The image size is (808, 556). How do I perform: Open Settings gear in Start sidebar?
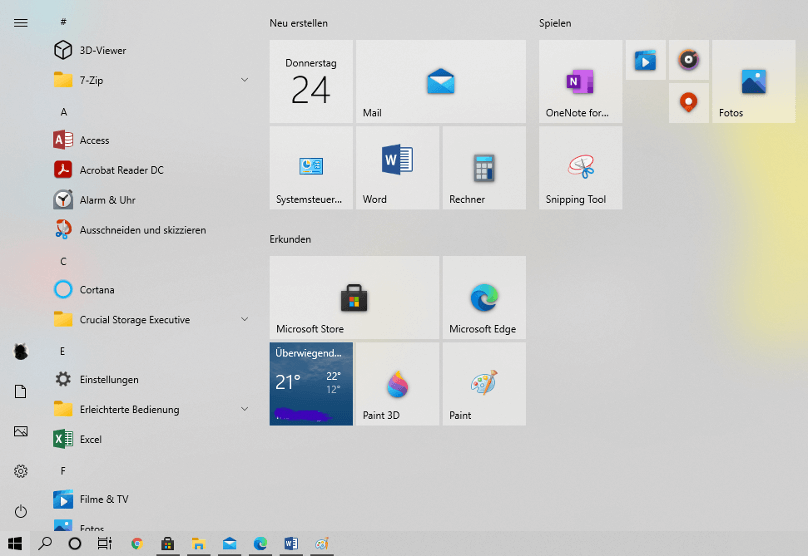[21, 471]
